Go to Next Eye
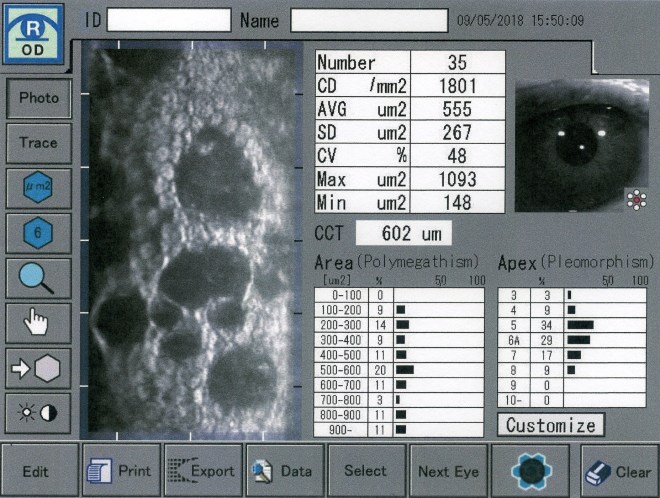The image size is (660, 498). tap(447, 471)
